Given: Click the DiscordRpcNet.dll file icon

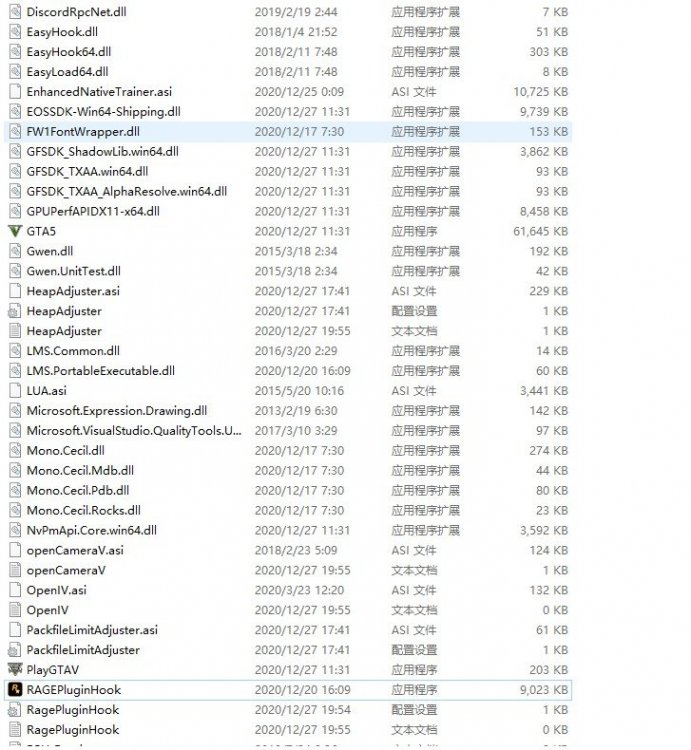Looking at the screenshot, I should (14, 12).
